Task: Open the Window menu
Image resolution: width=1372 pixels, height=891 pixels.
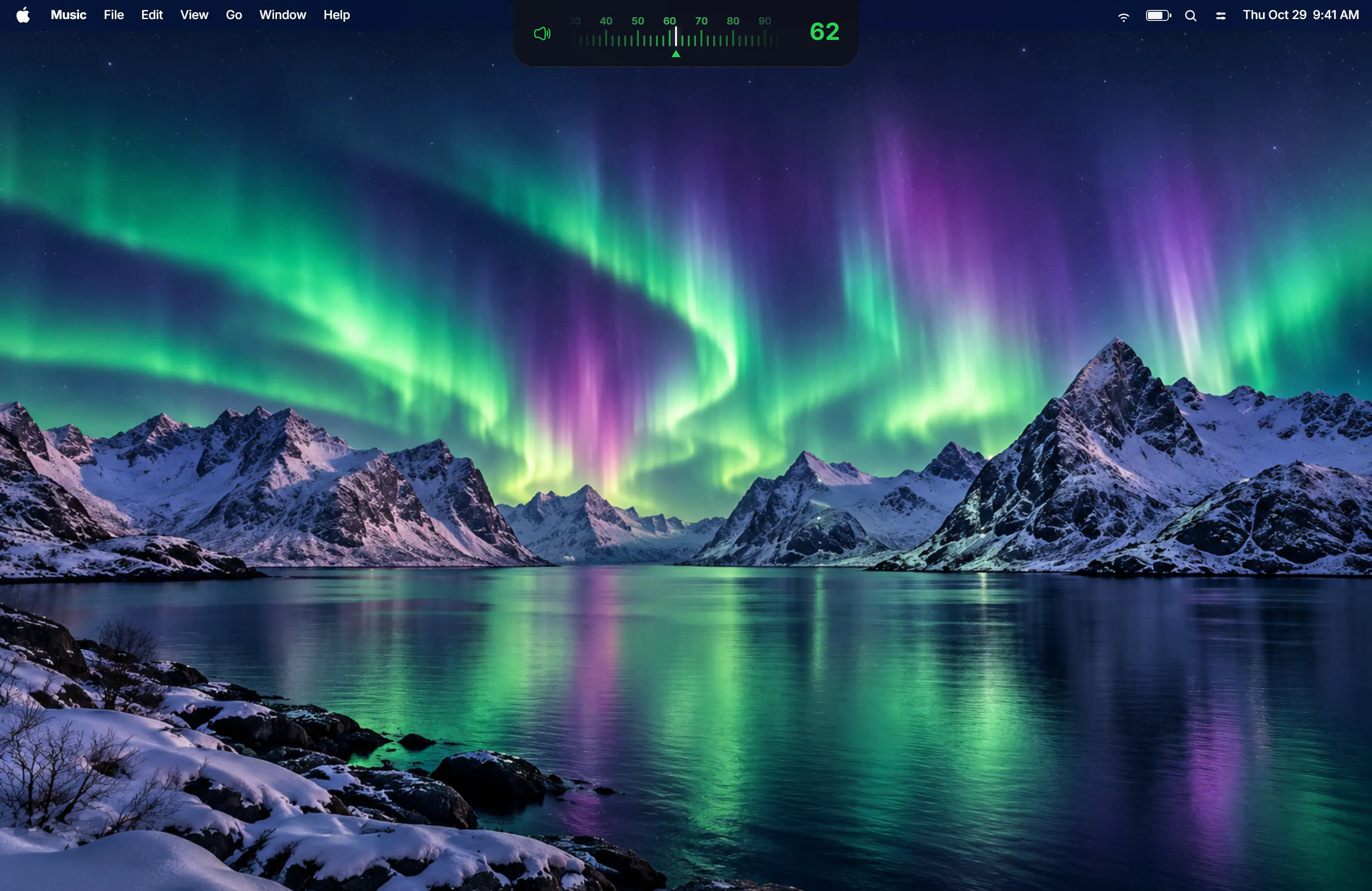Action: (x=283, y=15)
